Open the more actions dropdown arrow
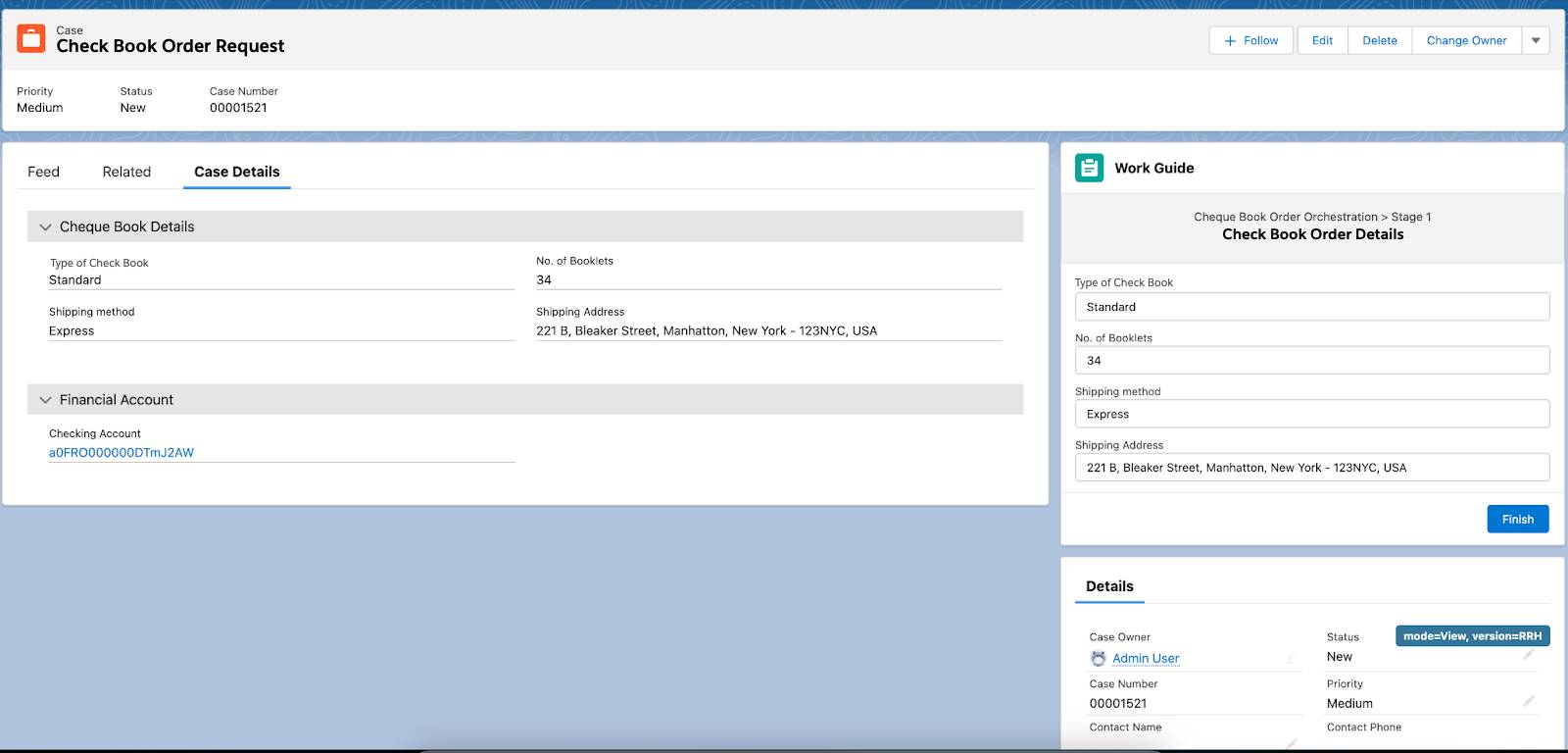 [x=1536, y=40]
